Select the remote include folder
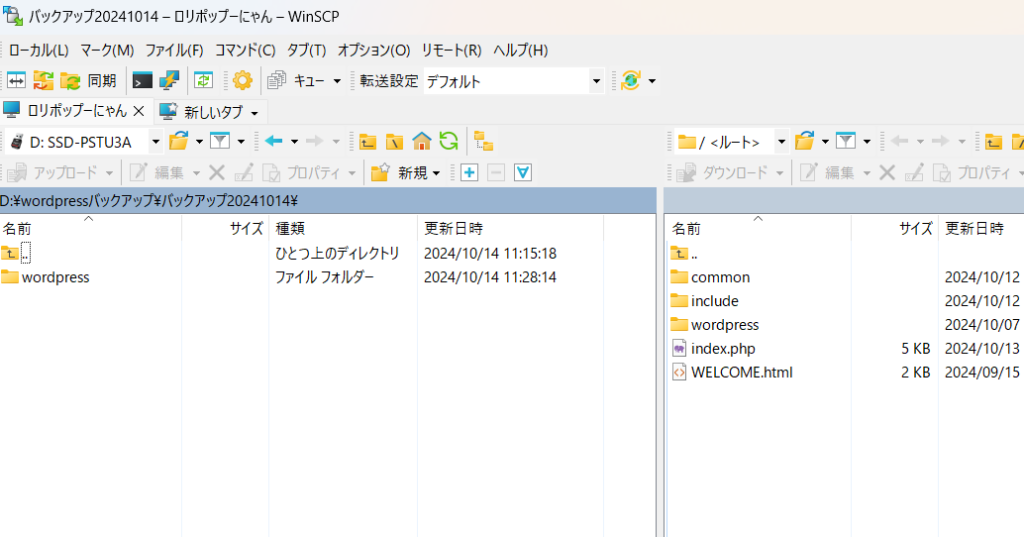Image resolution: width=1024 pixels, height=537 pixels. (x=705, y=301)
